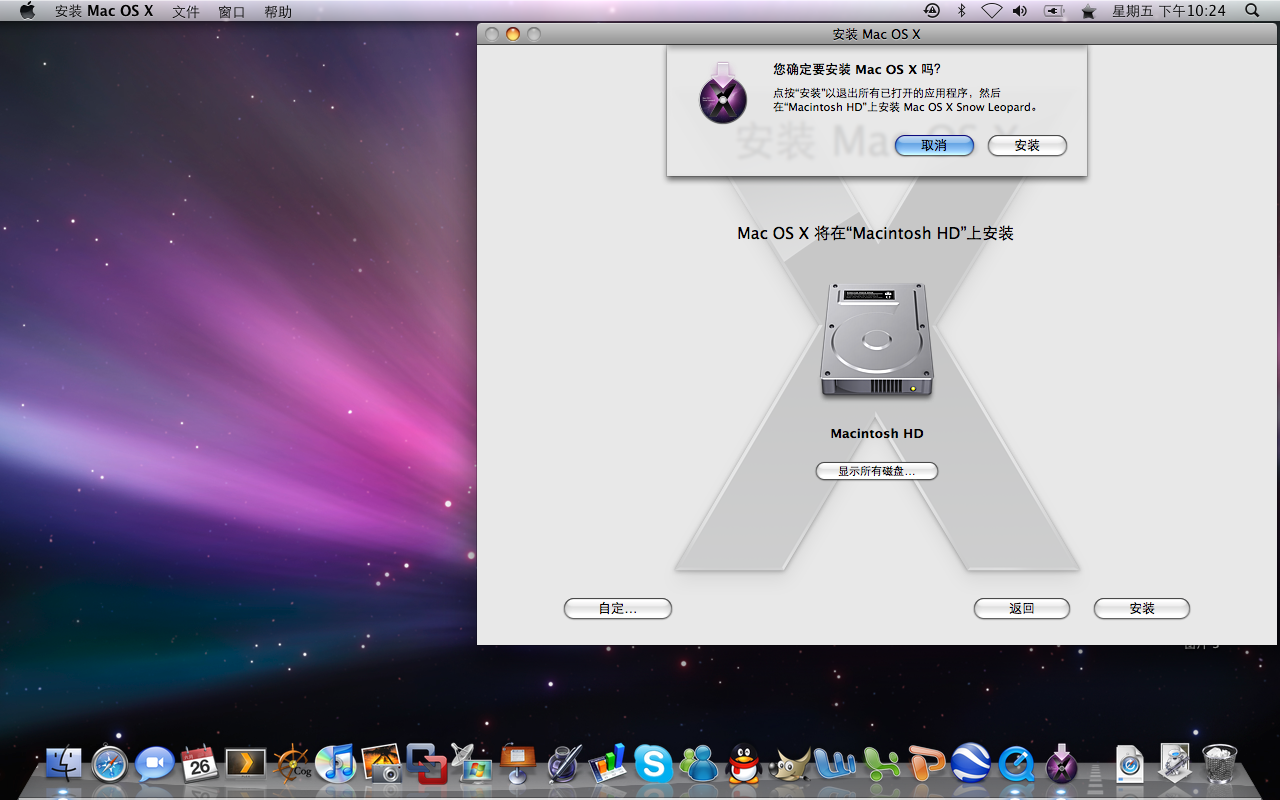Image resolution: width=1280 pixels, height=800 pixels.
Task: Open Finder from the Dock
Action: [64, 764]
